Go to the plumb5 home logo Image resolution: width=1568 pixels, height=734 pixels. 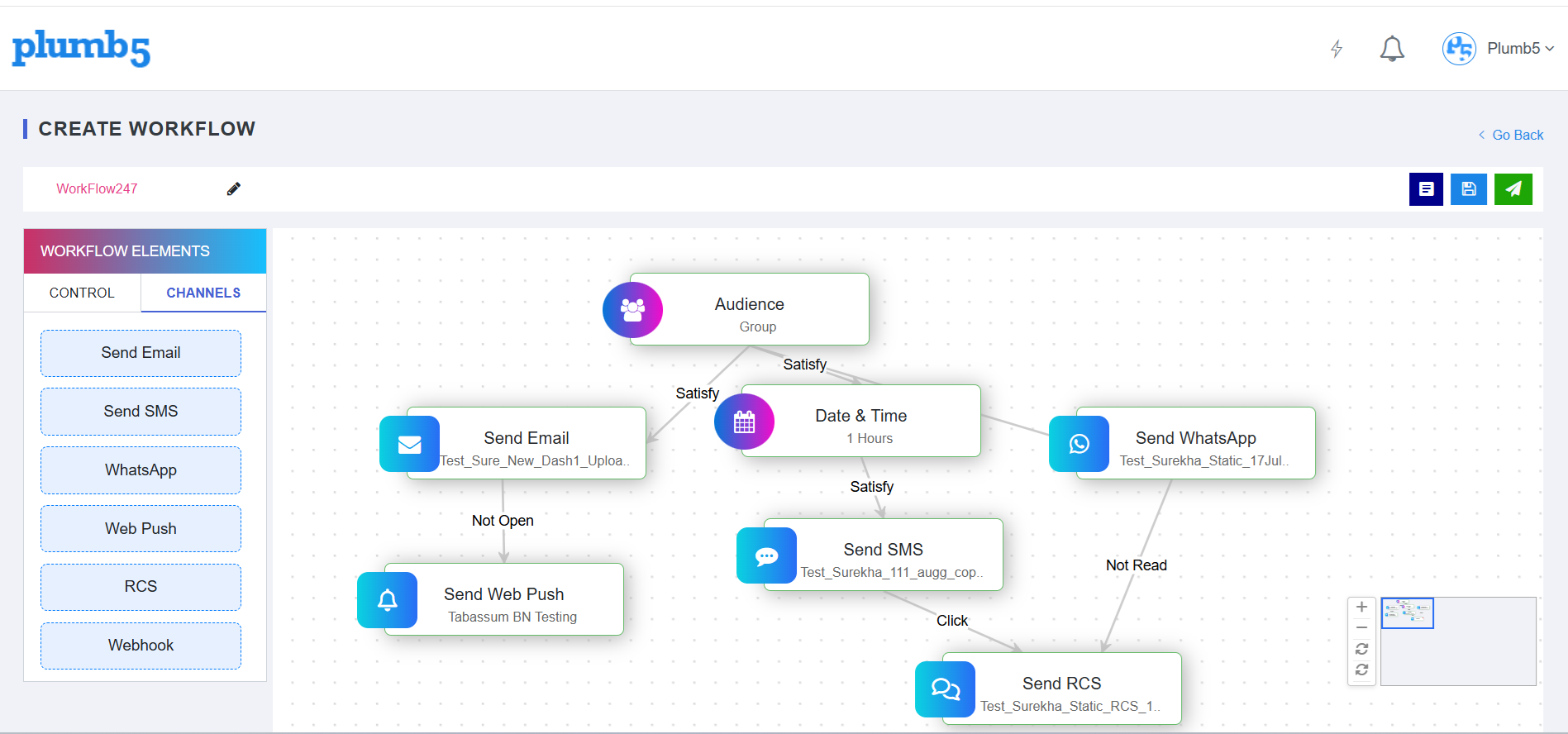(x=81, y=48)
